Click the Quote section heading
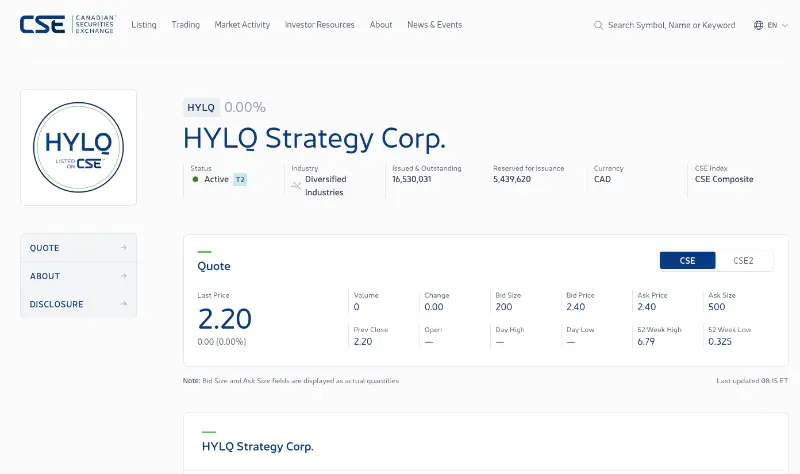 (214, 266)
